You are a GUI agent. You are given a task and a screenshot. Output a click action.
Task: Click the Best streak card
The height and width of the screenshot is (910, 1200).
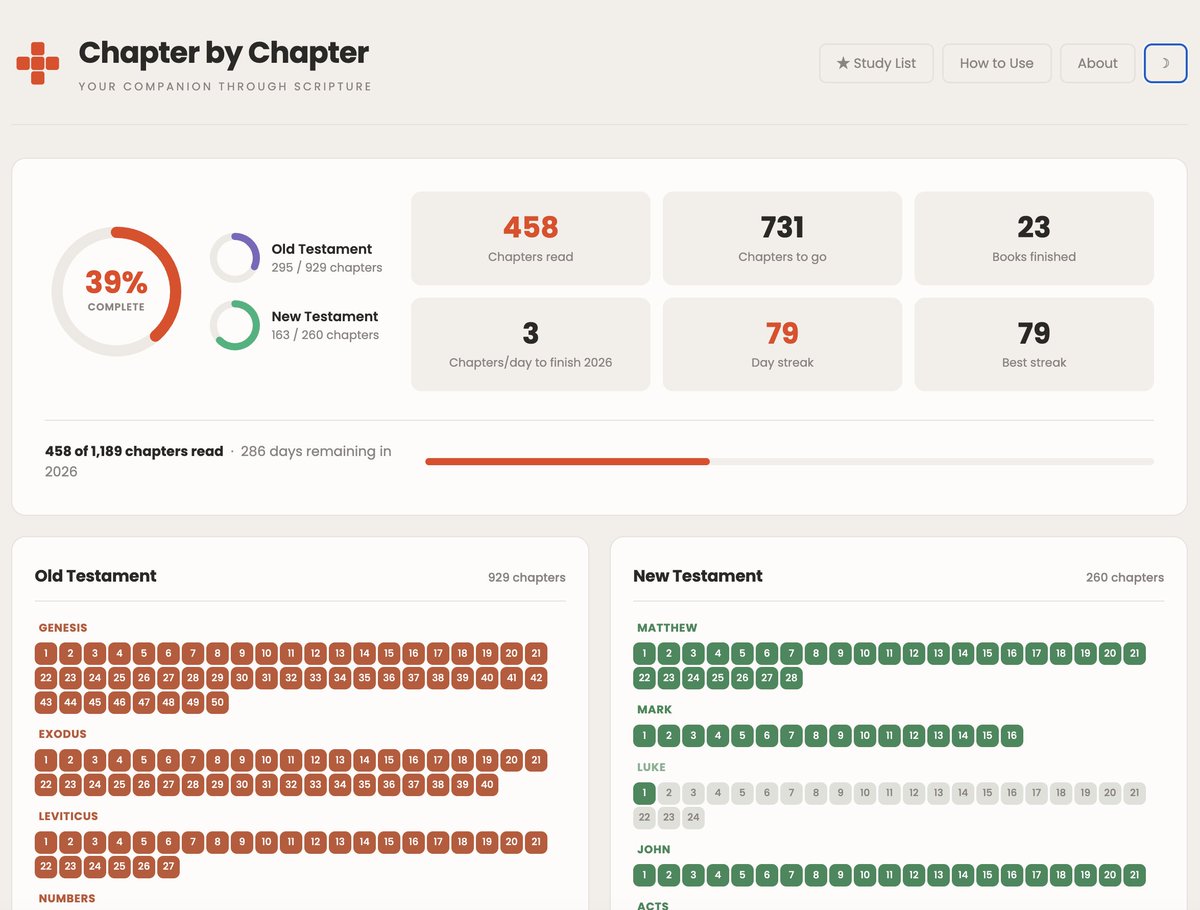click(1034, 344)
